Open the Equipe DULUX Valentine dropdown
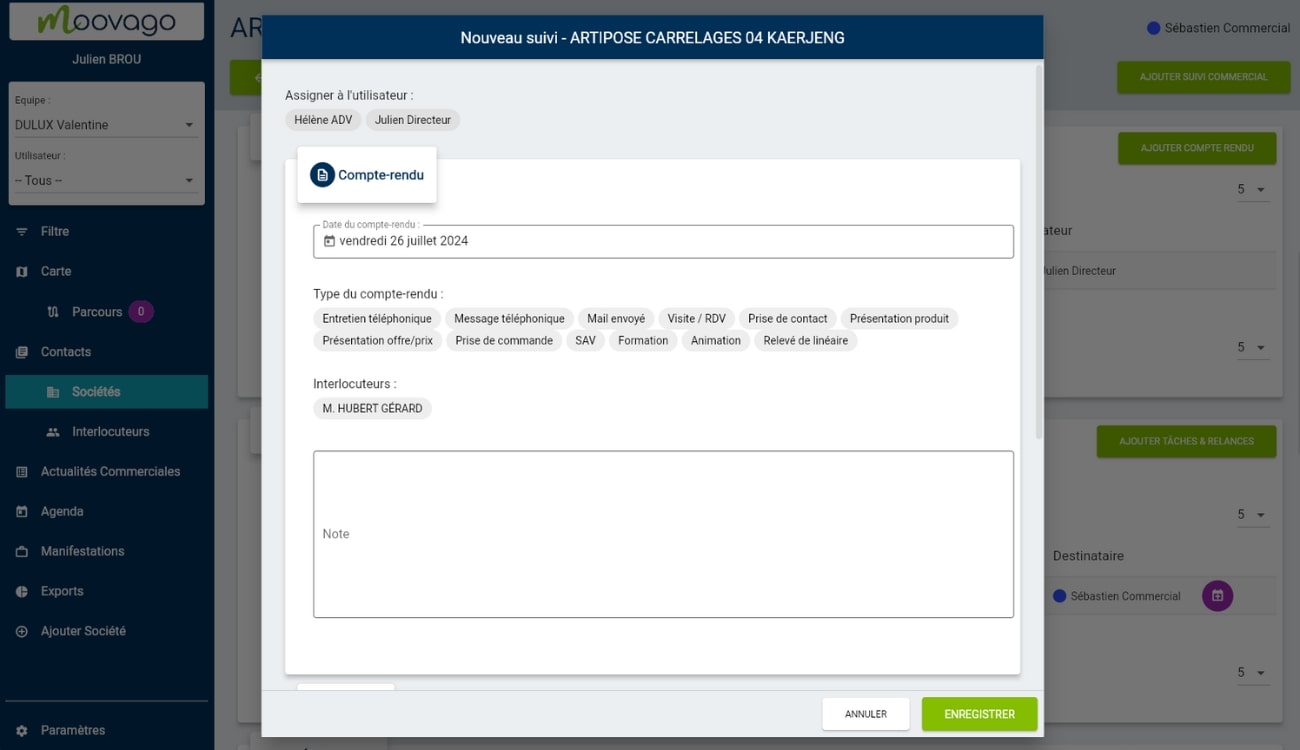Viewport: 1300px width, 750px height. [105, 125]
